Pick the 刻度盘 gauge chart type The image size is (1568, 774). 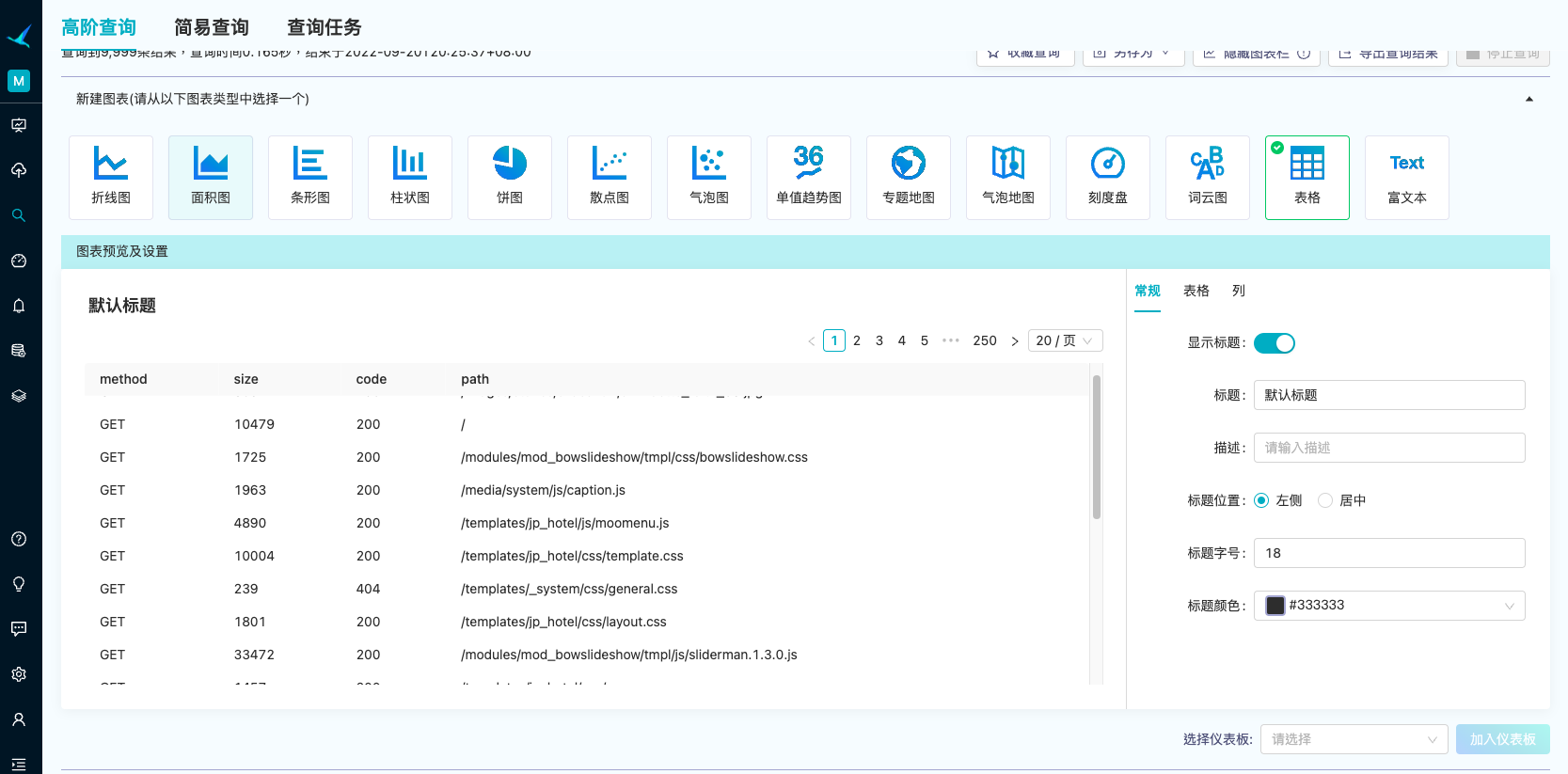[1108, 178]
